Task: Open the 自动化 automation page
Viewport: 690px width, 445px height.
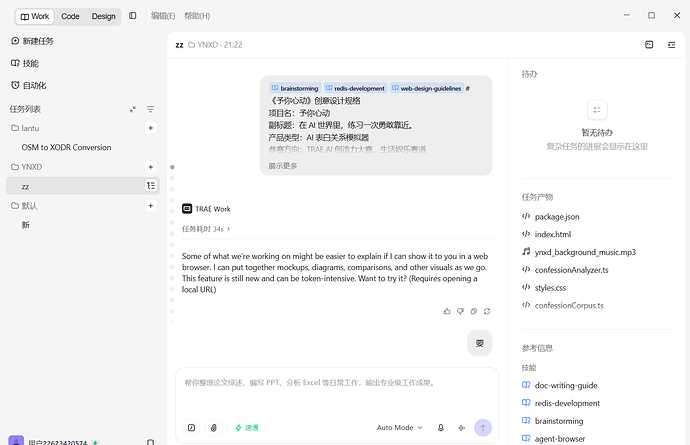Action: (x=29, y=85)
